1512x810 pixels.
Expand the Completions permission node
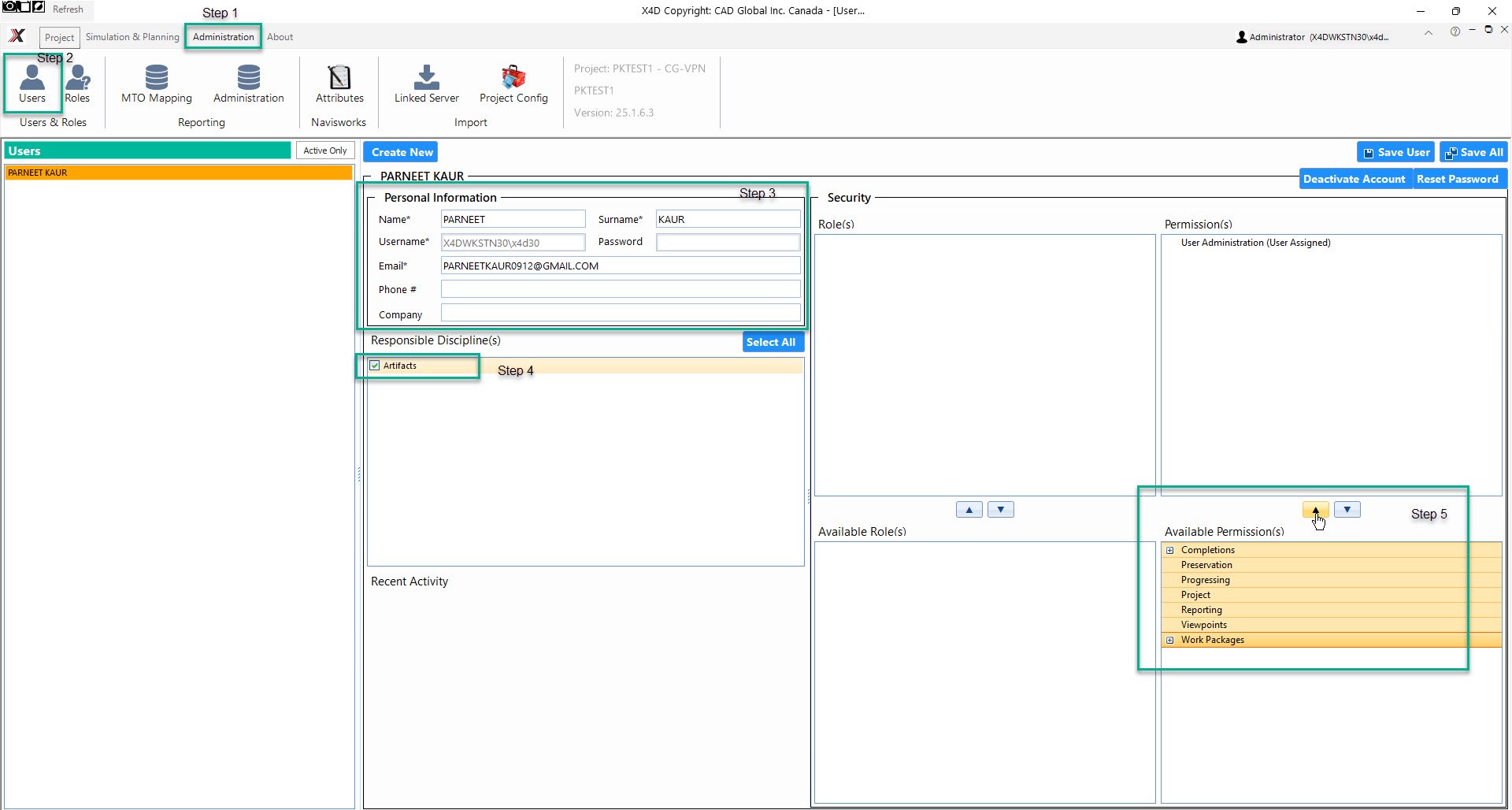point(1170,550)
